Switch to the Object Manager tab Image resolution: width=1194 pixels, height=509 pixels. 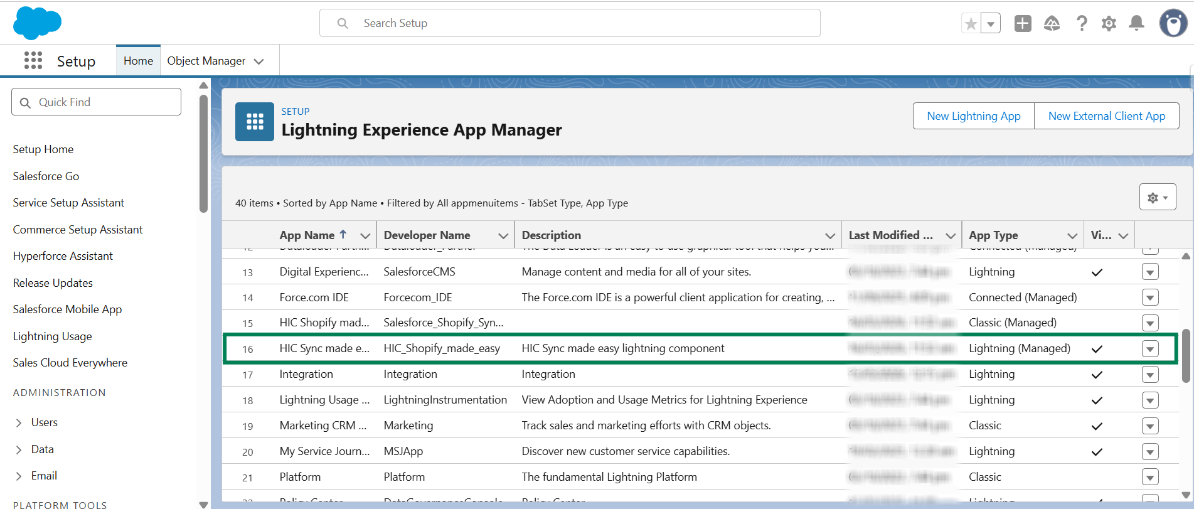[206, 61]
